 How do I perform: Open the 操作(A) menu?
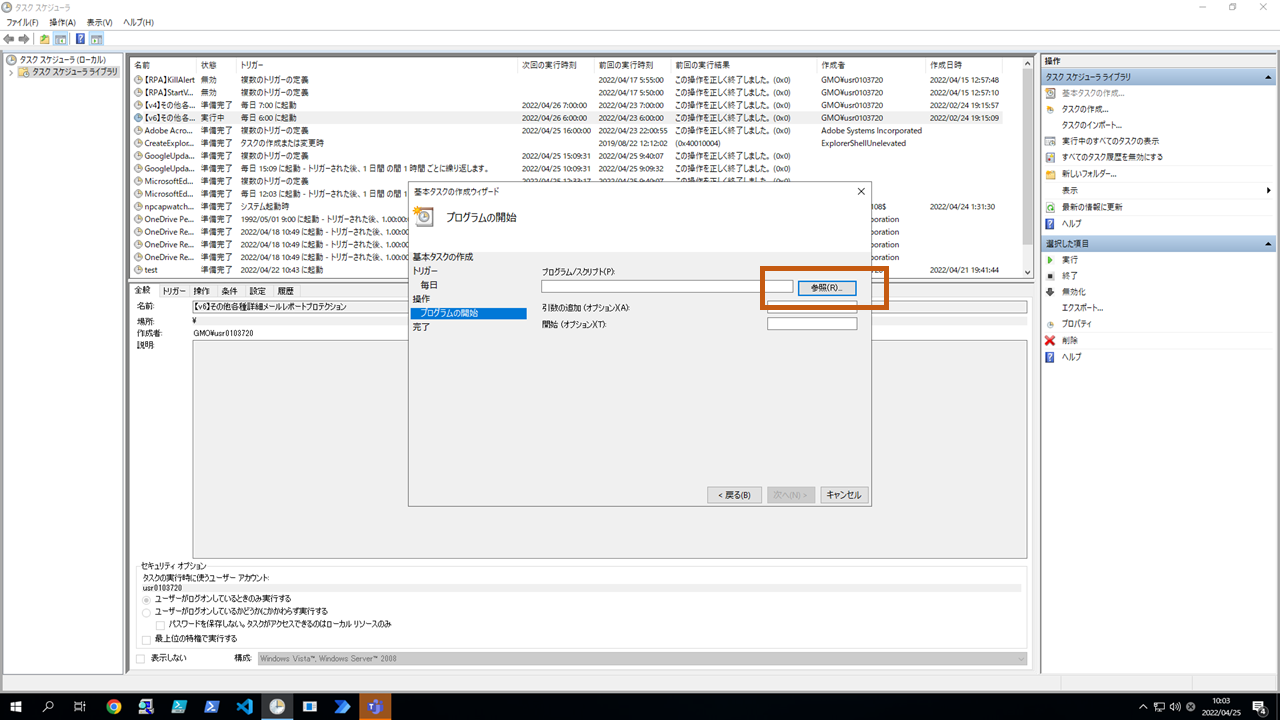click(62, 22)
